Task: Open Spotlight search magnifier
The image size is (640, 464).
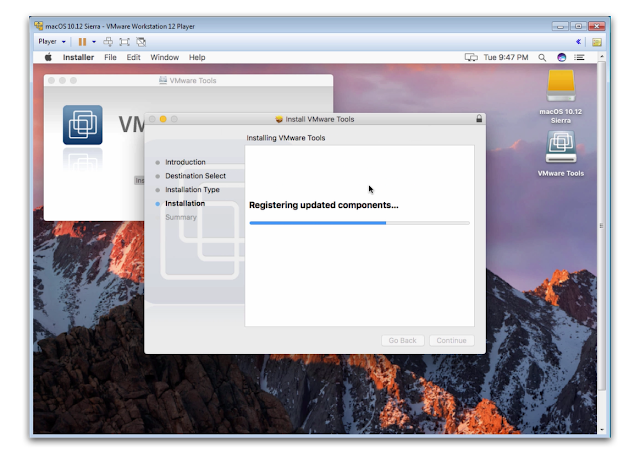Action: click(542, 58)
